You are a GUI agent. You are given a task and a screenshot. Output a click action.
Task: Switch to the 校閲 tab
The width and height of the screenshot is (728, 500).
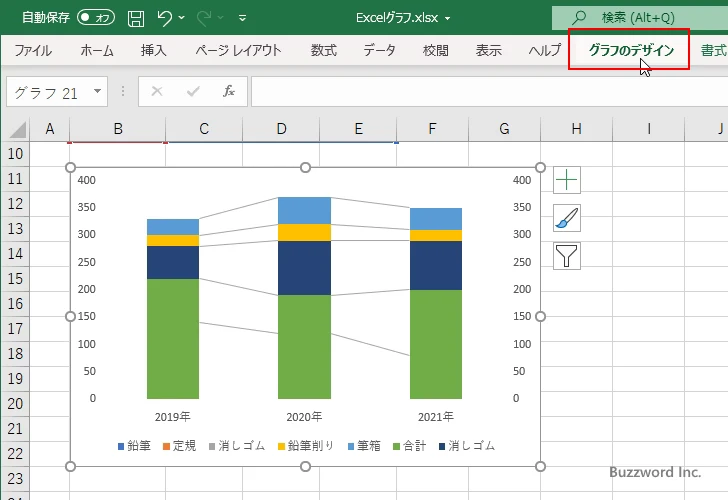pos(436,50)
